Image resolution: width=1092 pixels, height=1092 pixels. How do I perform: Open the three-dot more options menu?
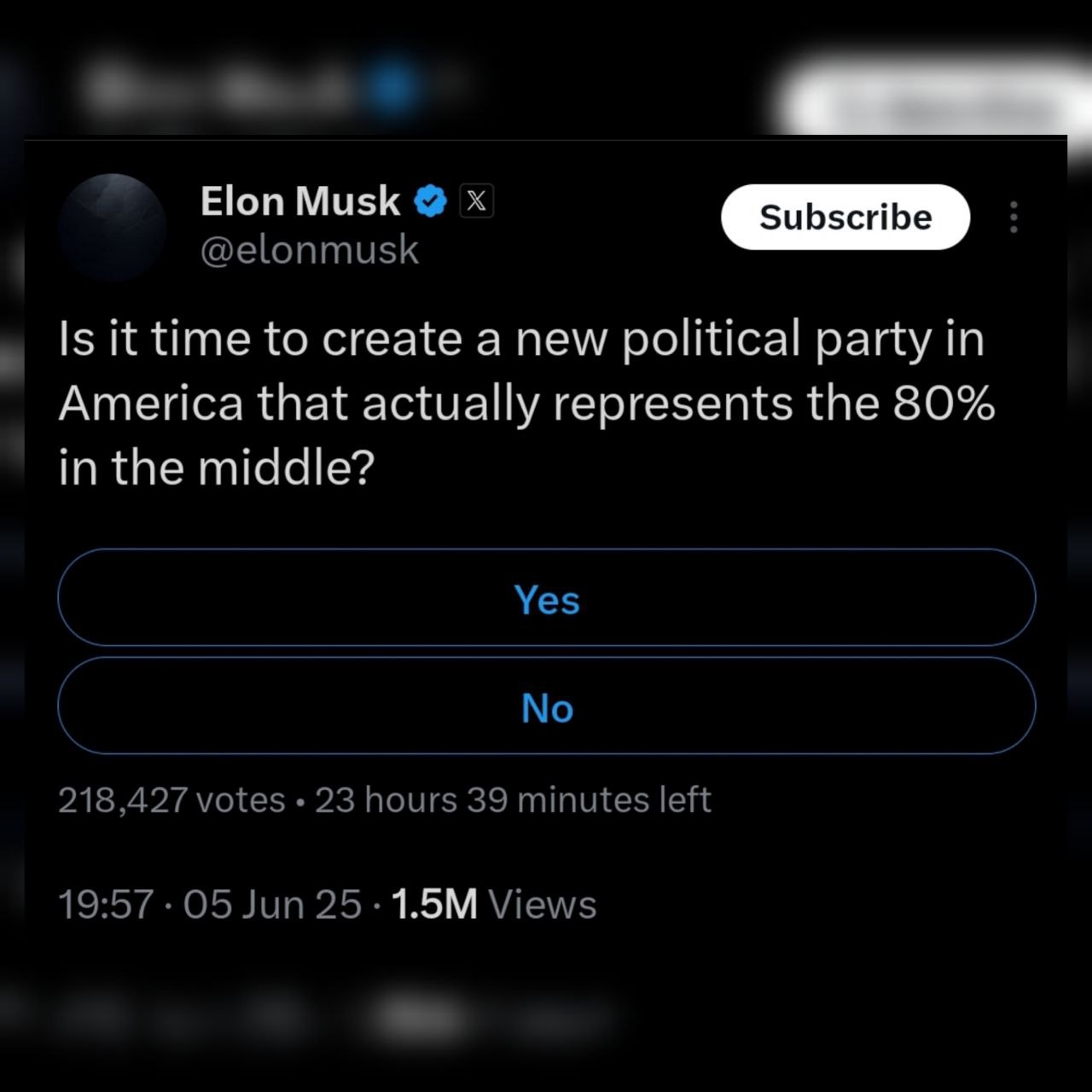point(1014,218)
